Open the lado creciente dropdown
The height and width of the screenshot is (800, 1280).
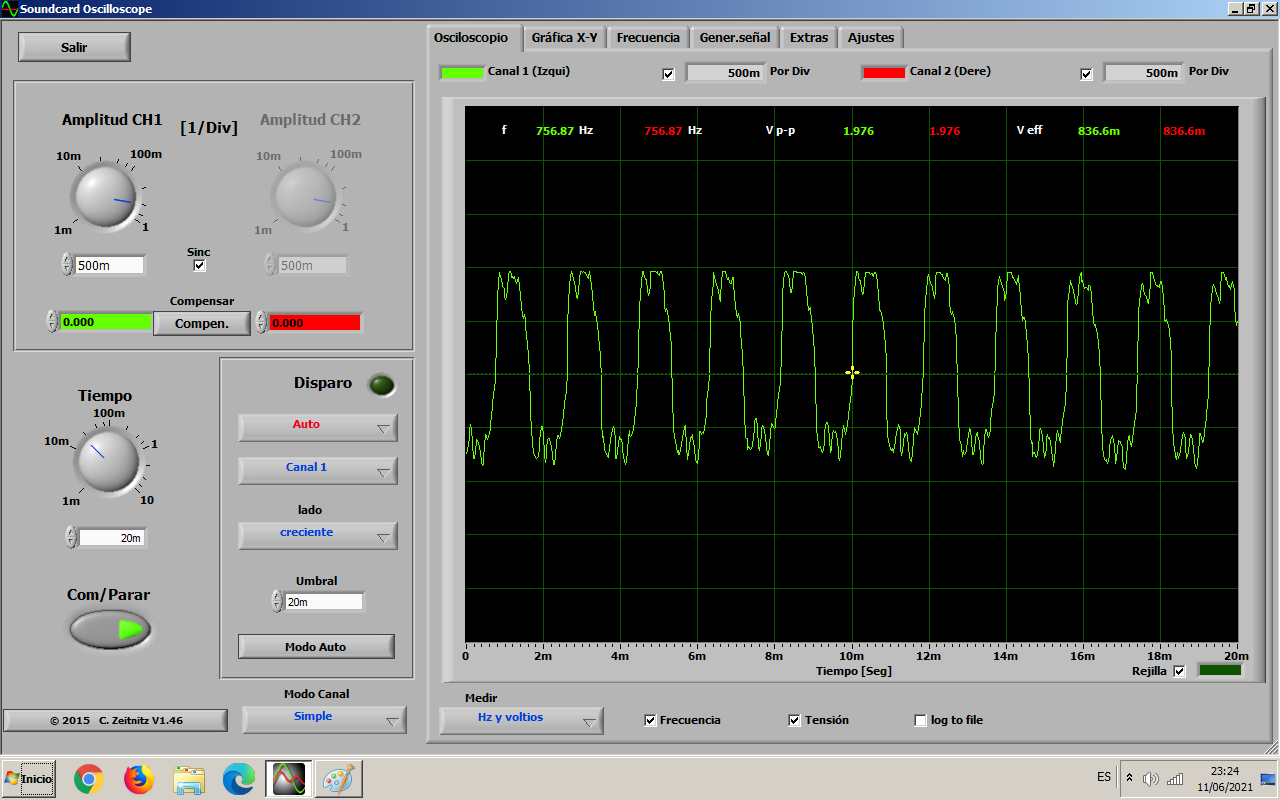pos(318,535)
